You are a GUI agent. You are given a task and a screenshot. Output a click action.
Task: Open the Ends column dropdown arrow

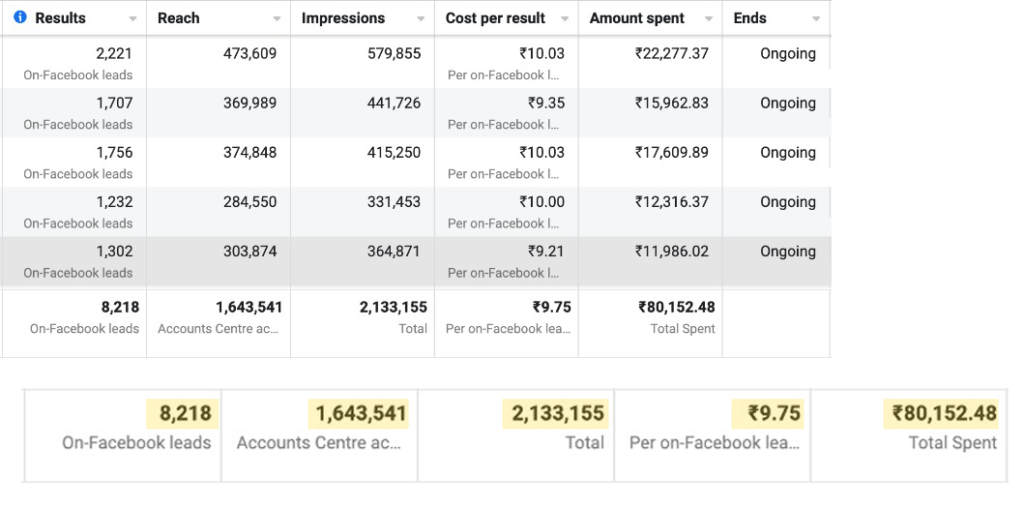pos(816,19)
